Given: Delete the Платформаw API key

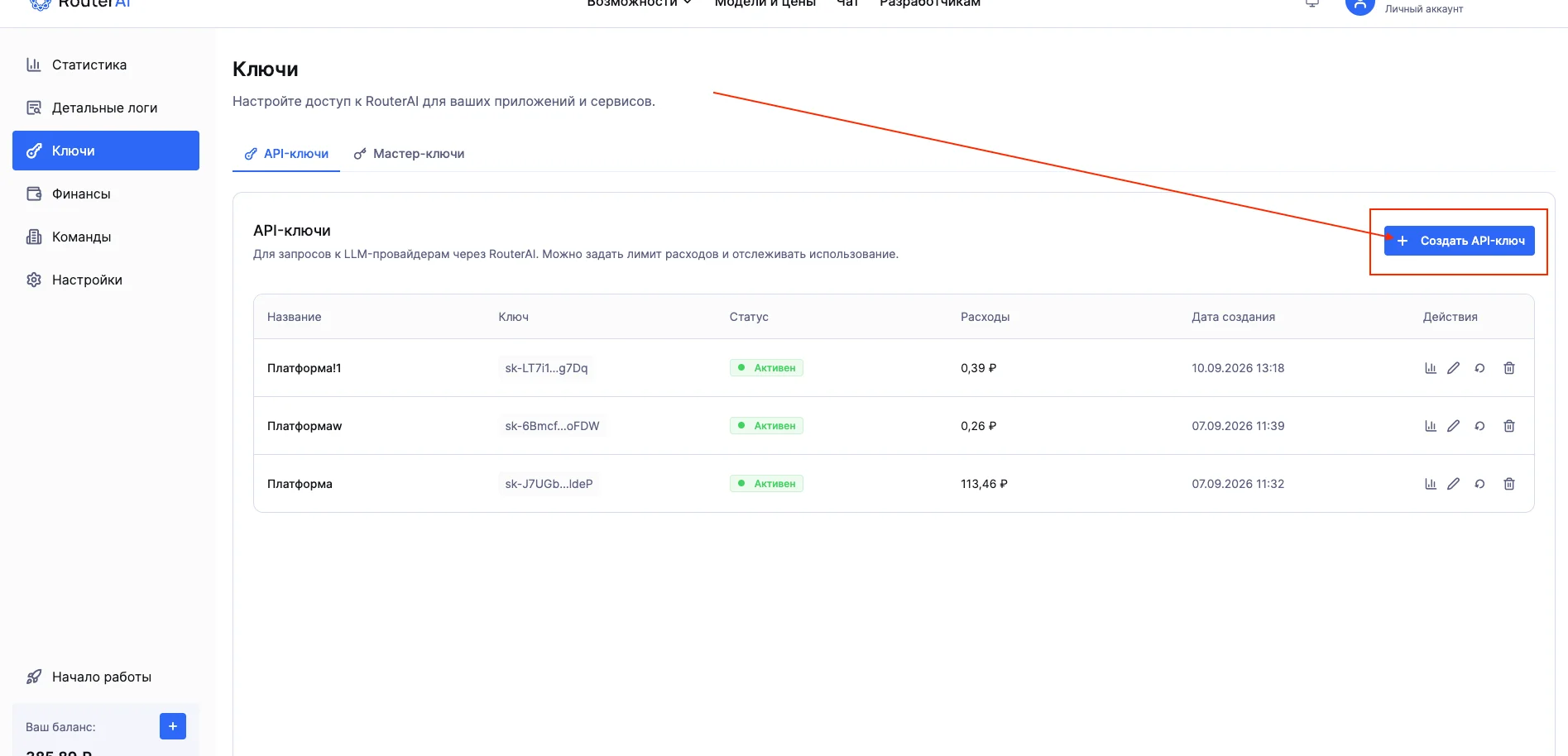Looking at the screenshot, I should click(x=1509, y=426).
